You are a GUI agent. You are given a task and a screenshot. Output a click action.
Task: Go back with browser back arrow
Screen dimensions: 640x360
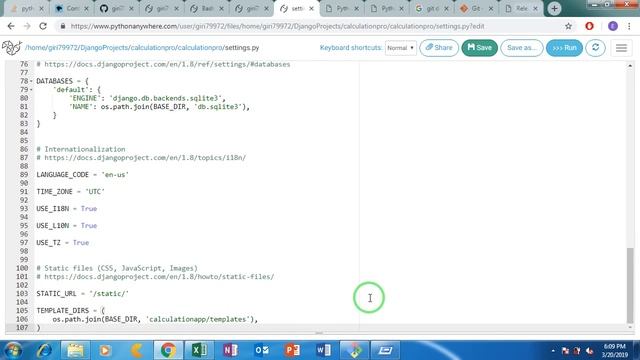click(x=11, y=26)
